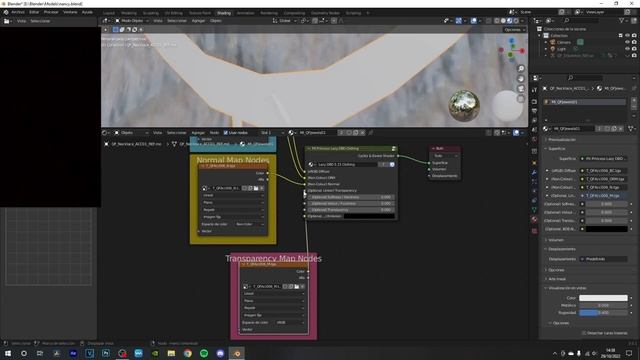Select Camera in the outliner
The image size is (640, 360).
tap(564, 42)
